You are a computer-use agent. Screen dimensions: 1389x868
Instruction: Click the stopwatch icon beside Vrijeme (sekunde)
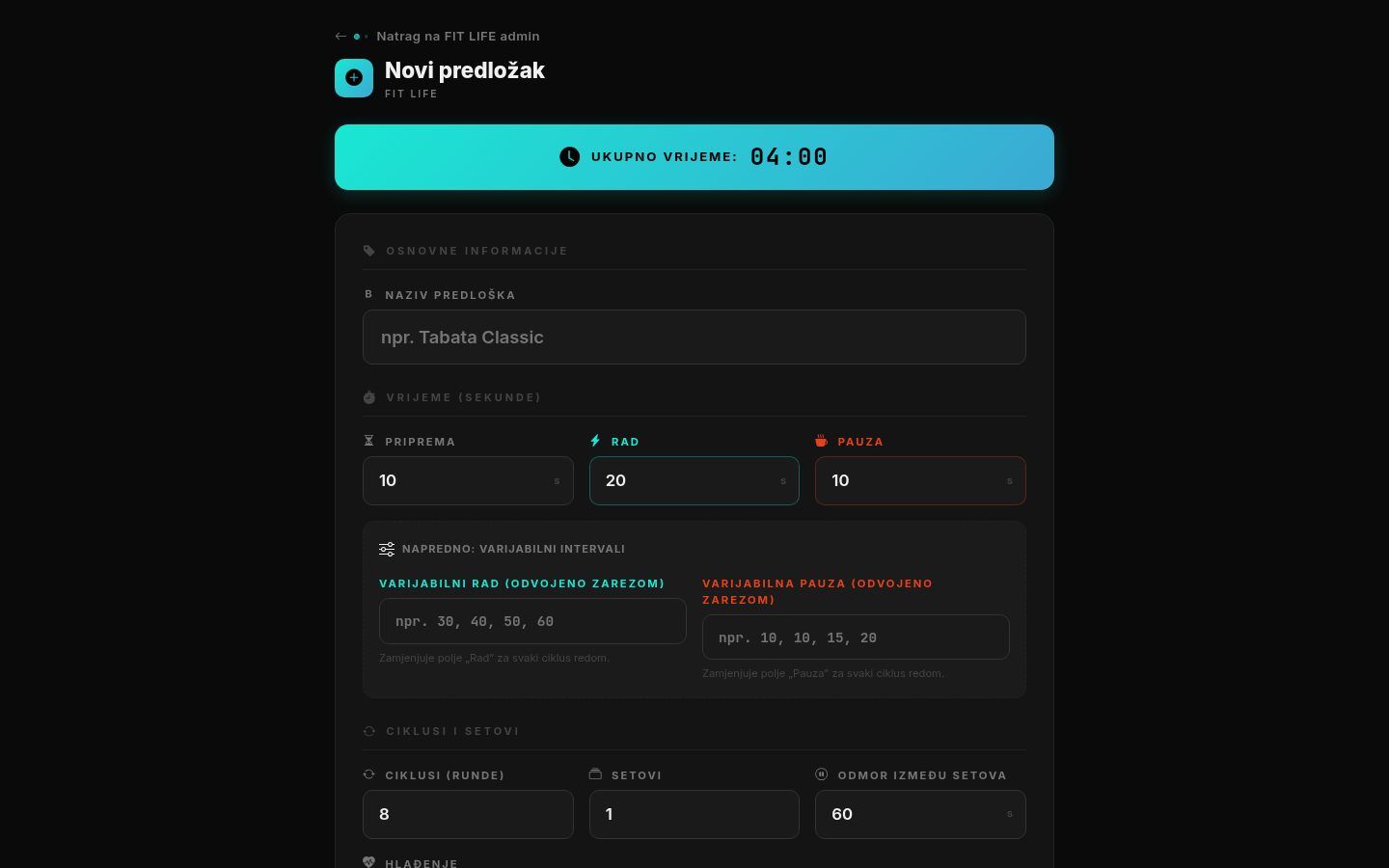pyautogui.click(x=369, y=396)
